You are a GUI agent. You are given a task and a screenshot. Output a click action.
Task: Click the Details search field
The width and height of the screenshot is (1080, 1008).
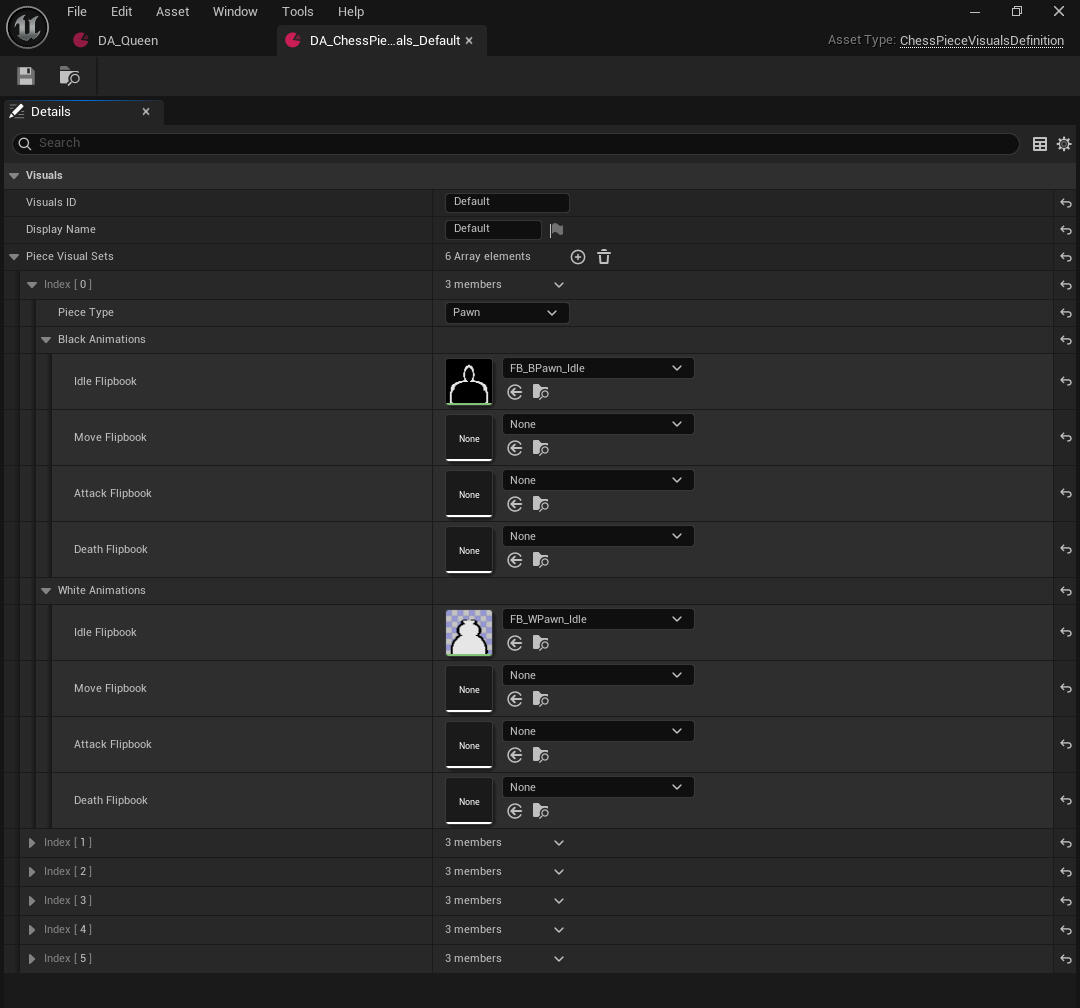(x=515, y=143)
